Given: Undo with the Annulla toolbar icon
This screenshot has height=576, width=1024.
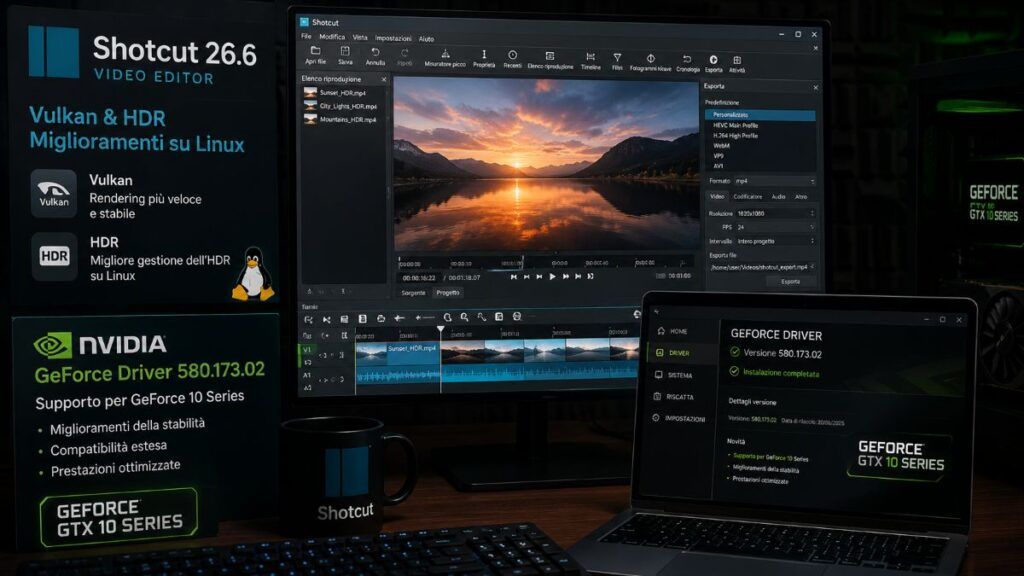Looking at the screenshot, I should (x=375, y=52).
